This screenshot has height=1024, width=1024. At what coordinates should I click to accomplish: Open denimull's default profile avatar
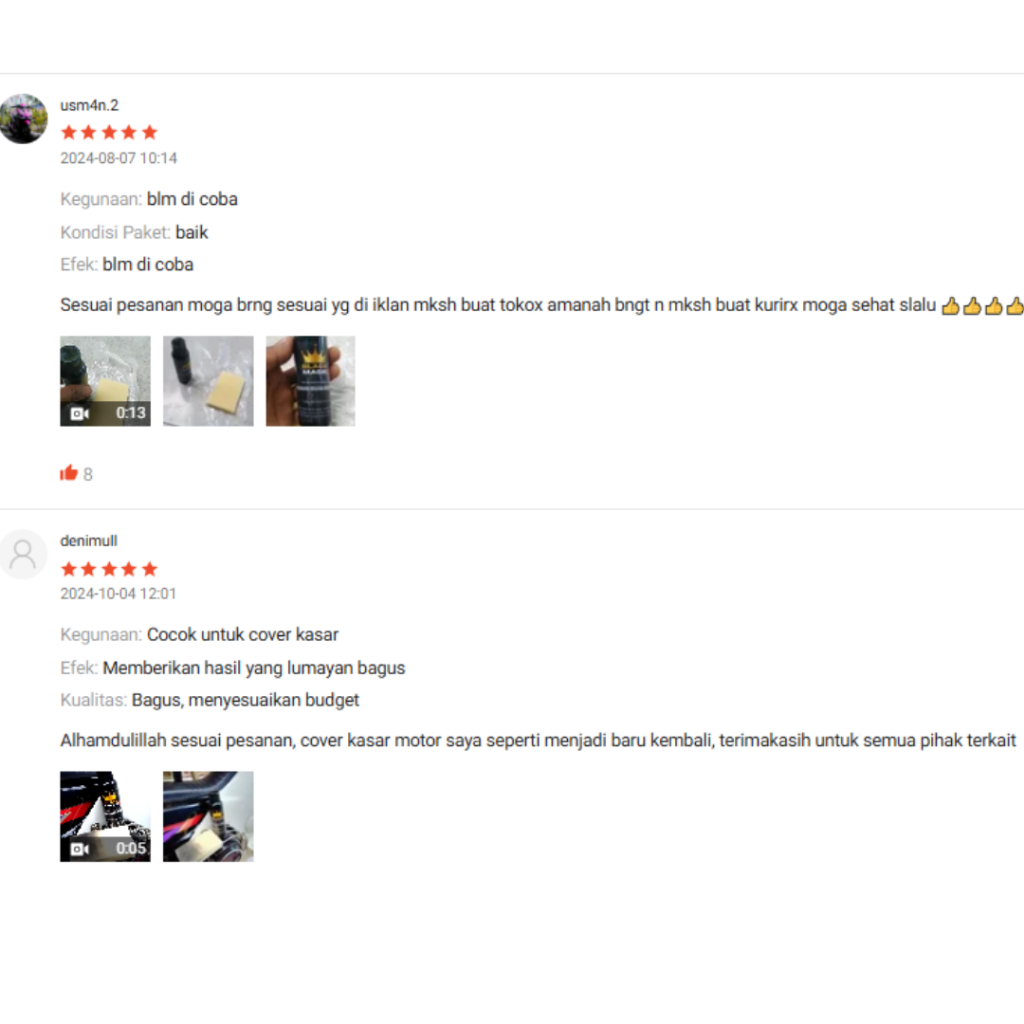24,554
